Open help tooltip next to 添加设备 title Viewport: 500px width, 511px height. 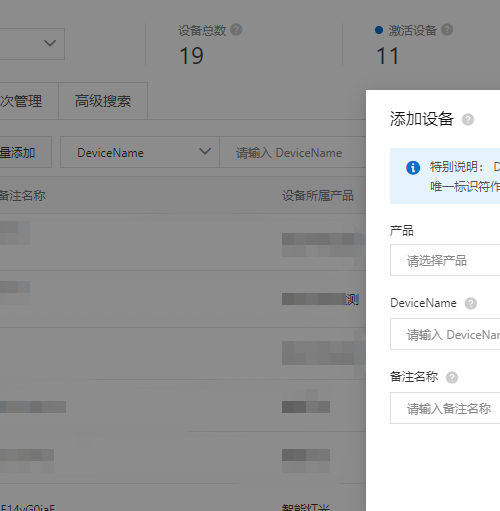468,119
